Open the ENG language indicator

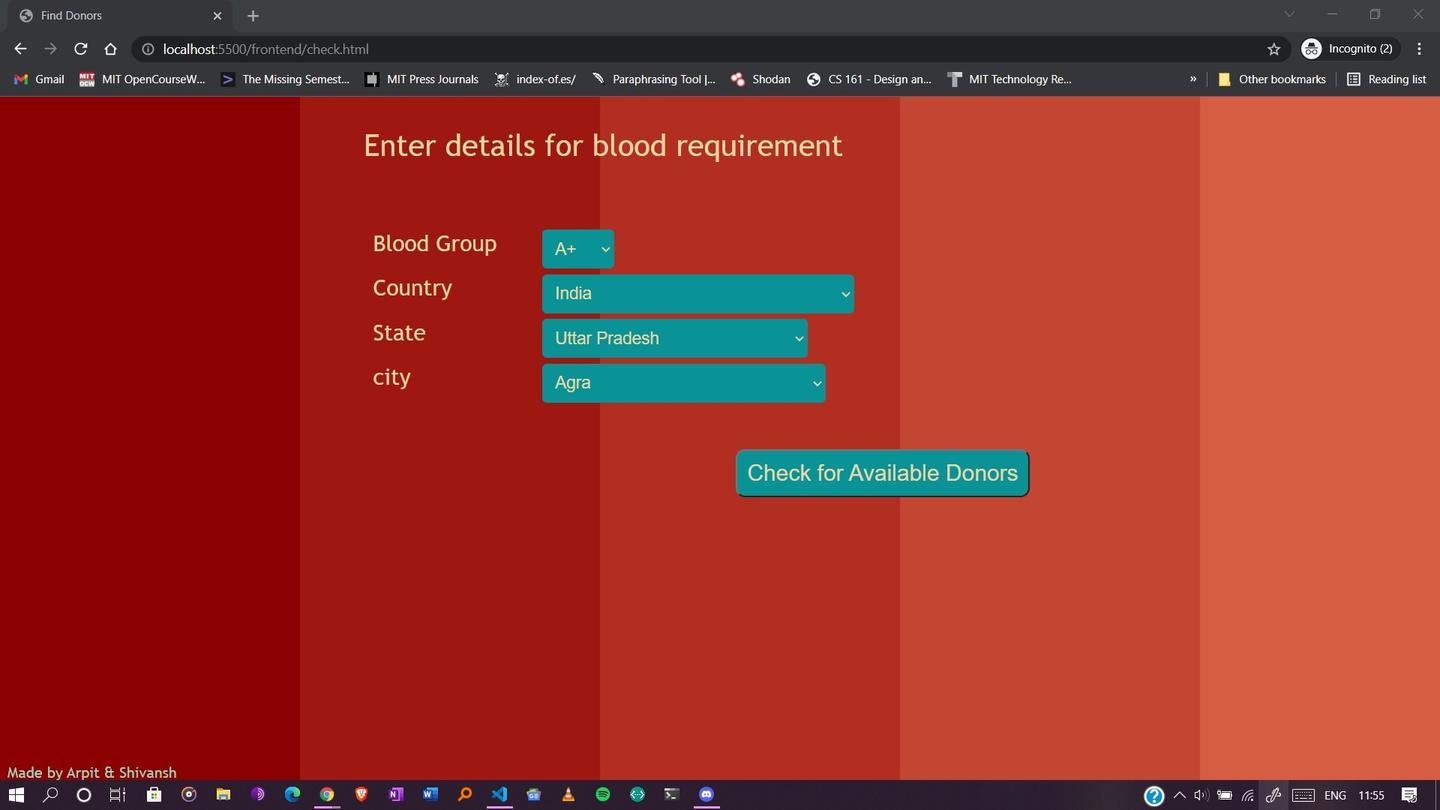click(1335, 796)
